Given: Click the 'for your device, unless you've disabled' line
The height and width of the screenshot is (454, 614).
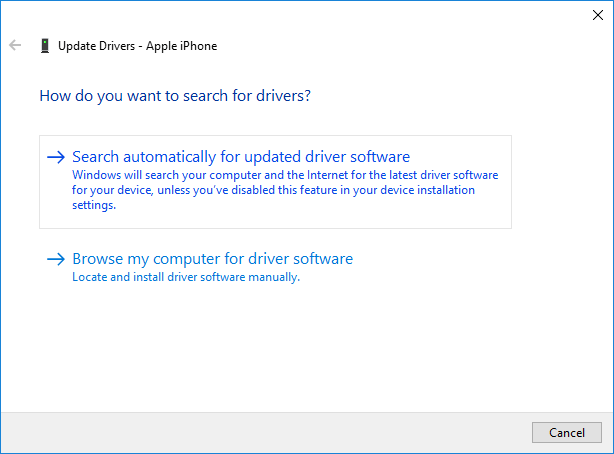Looking at the screenshot, I should coord(273,190).
